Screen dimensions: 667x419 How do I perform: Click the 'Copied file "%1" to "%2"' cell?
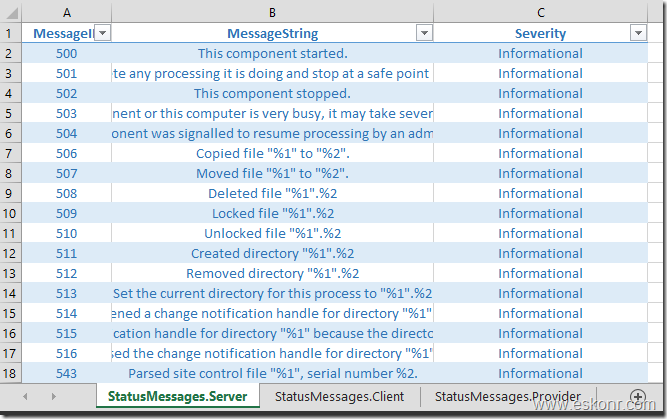tap(272, 154)
